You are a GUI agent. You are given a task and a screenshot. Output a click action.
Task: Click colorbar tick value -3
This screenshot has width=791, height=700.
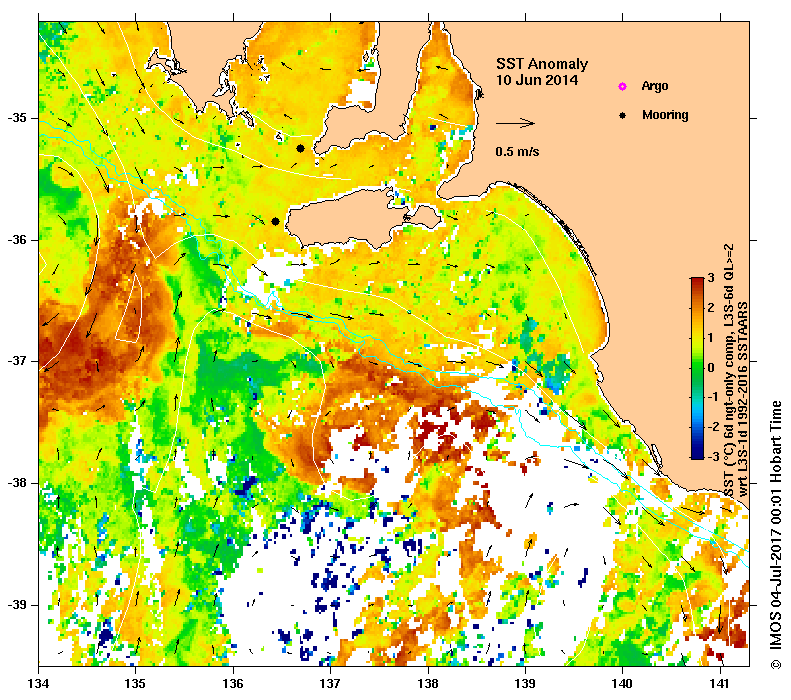(713, 457)
